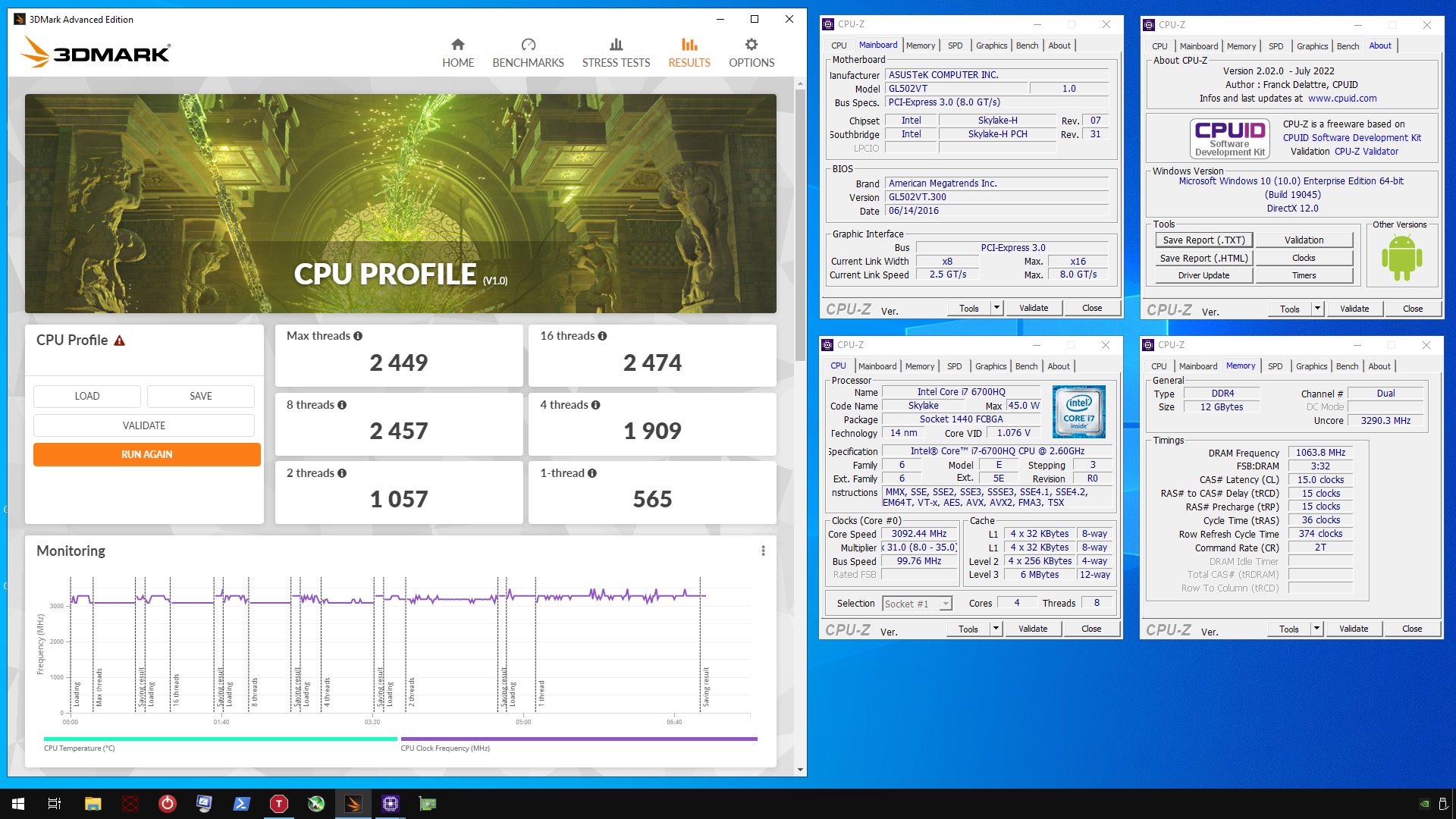Switch to 3DMark taskbar icon

click(353, 804)
